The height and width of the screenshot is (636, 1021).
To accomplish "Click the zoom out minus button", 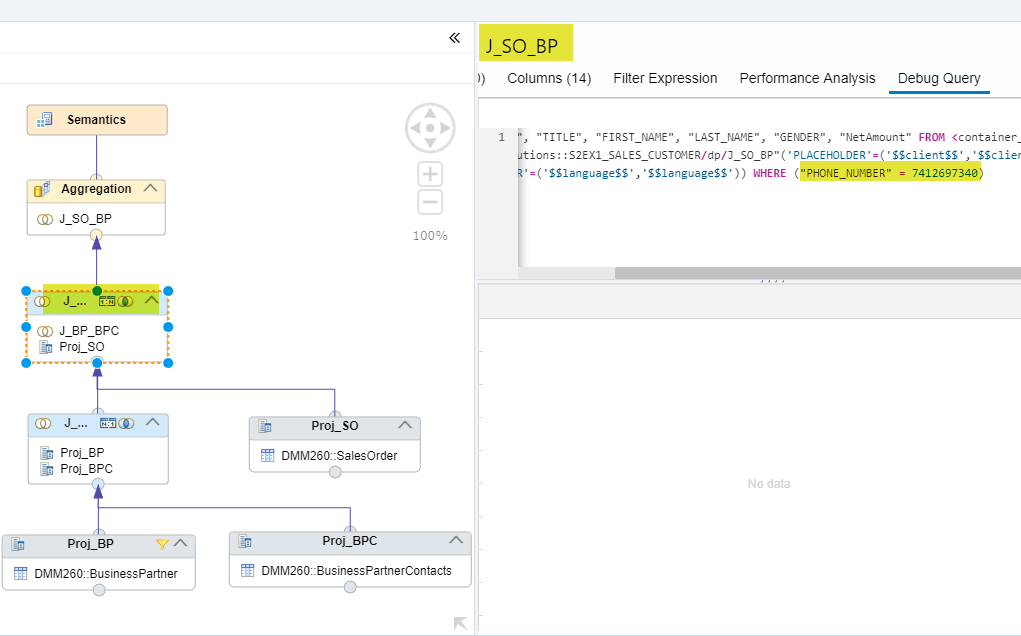I will click(x=430, y=202).
